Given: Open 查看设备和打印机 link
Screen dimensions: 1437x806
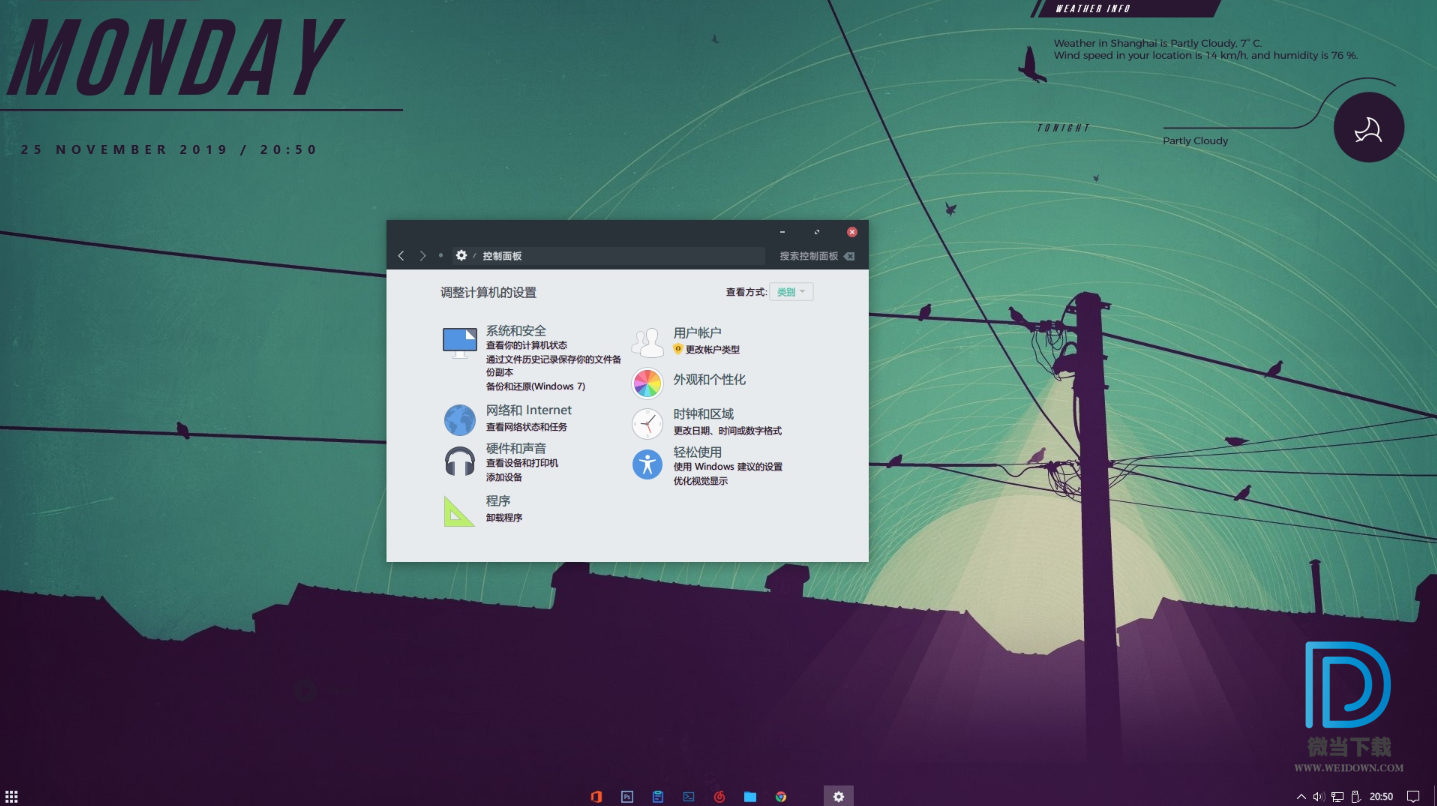Looking at the screenshot, I should 522,463.
